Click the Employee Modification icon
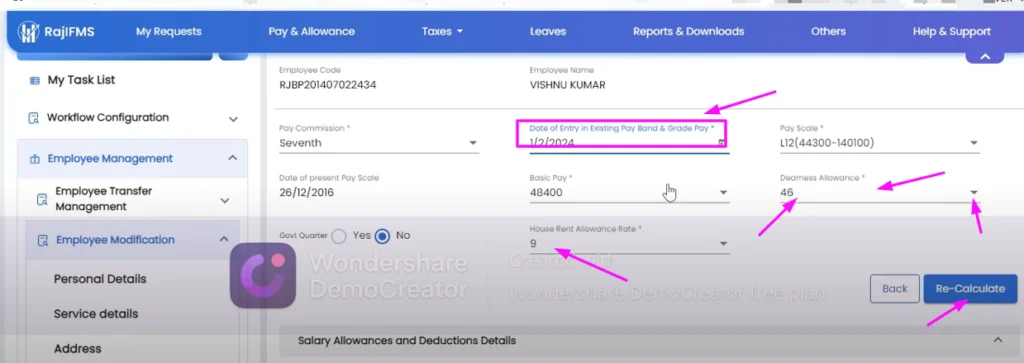The width and height of the screenshot is (1024, 363). (x=43, y=240)
